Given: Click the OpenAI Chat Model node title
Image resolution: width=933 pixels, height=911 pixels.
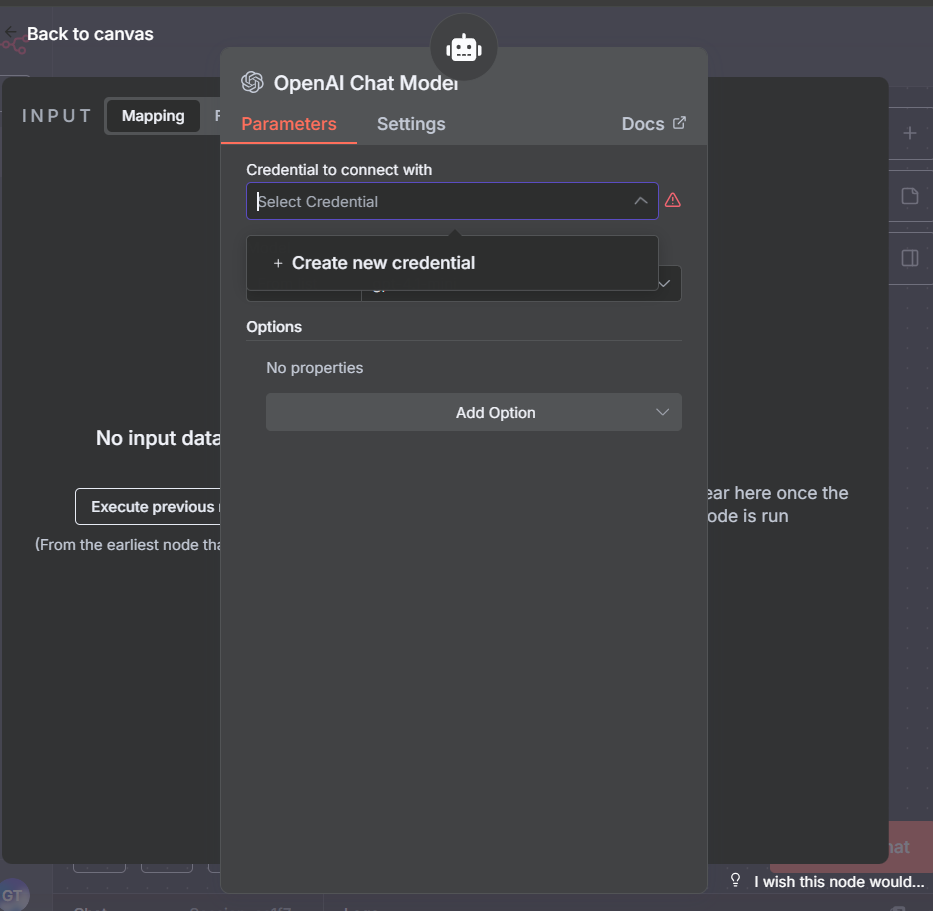Looking at the screenshot, I should (x=366, y=83).
